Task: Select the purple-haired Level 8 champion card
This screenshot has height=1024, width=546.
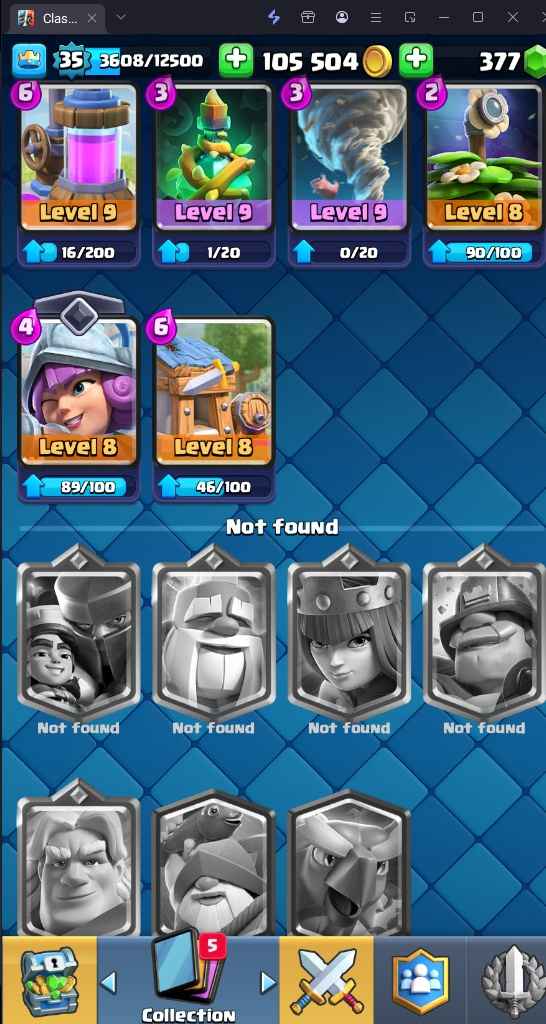Action: [78, 392]
